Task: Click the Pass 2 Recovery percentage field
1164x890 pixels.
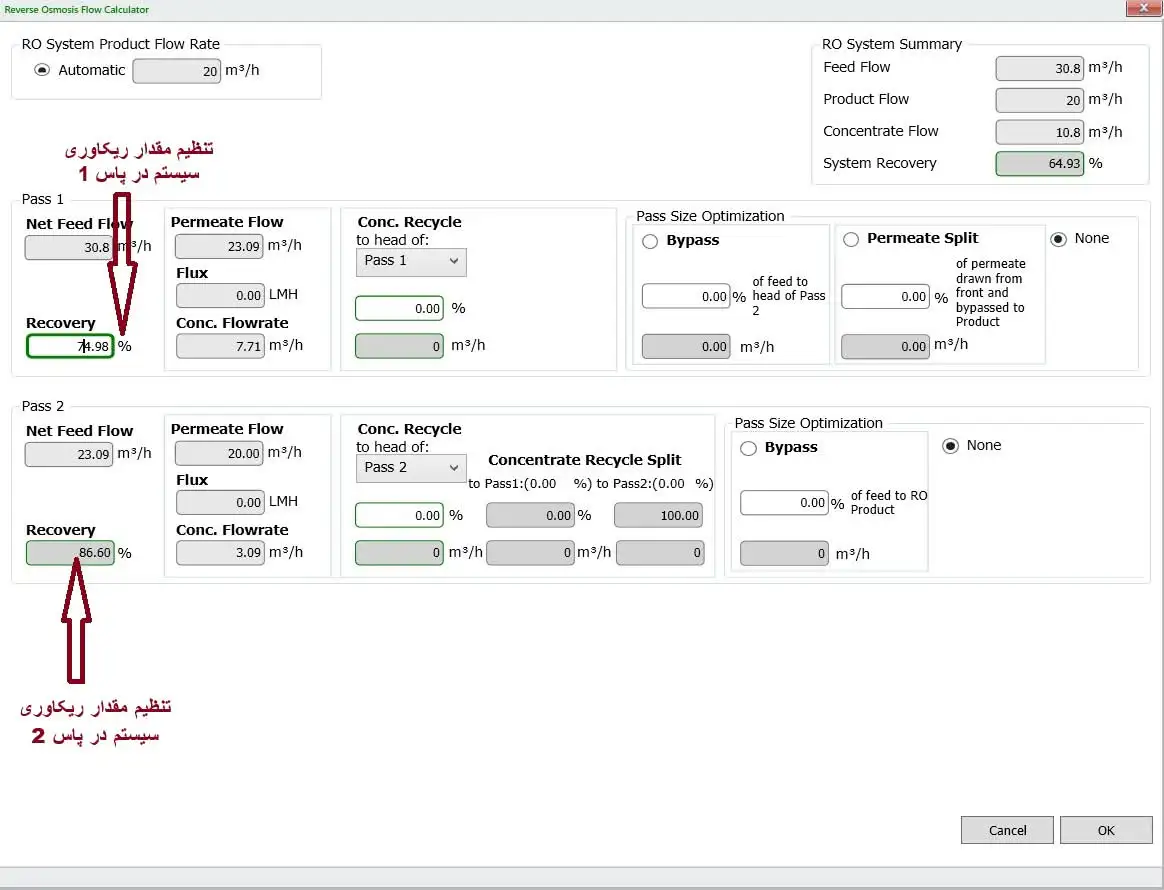Action: point(70,553)
